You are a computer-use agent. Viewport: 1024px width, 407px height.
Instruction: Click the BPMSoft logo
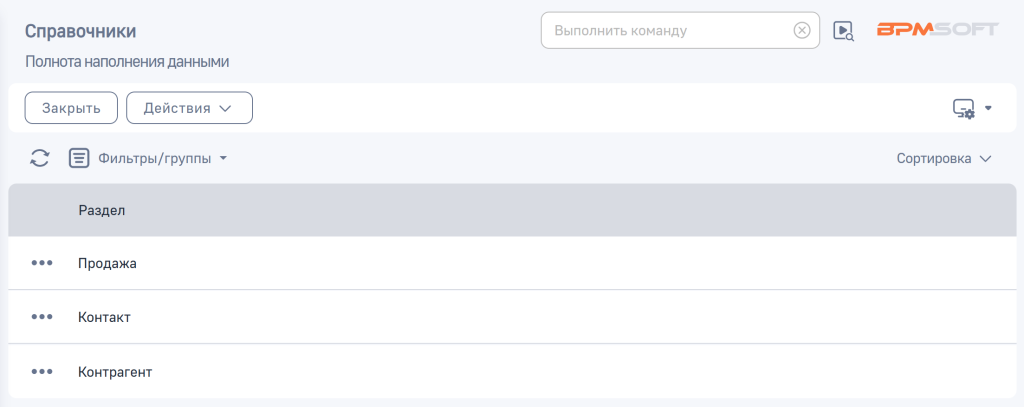pyautogui.click(x=937, y=30)
